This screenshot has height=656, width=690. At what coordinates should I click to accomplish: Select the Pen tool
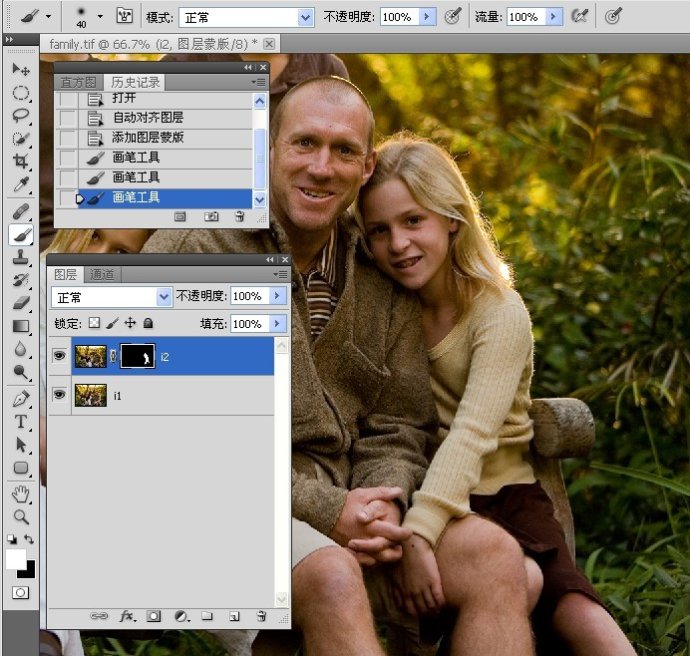[x=21, y=399]
